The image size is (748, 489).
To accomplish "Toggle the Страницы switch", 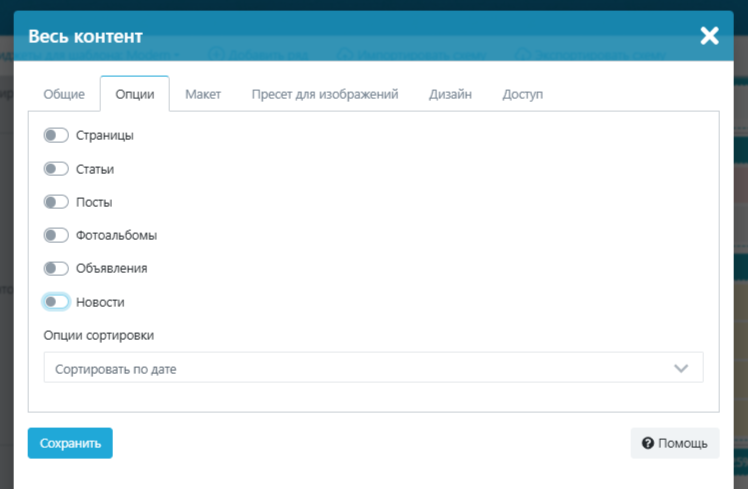I will (x=56, y=135).
